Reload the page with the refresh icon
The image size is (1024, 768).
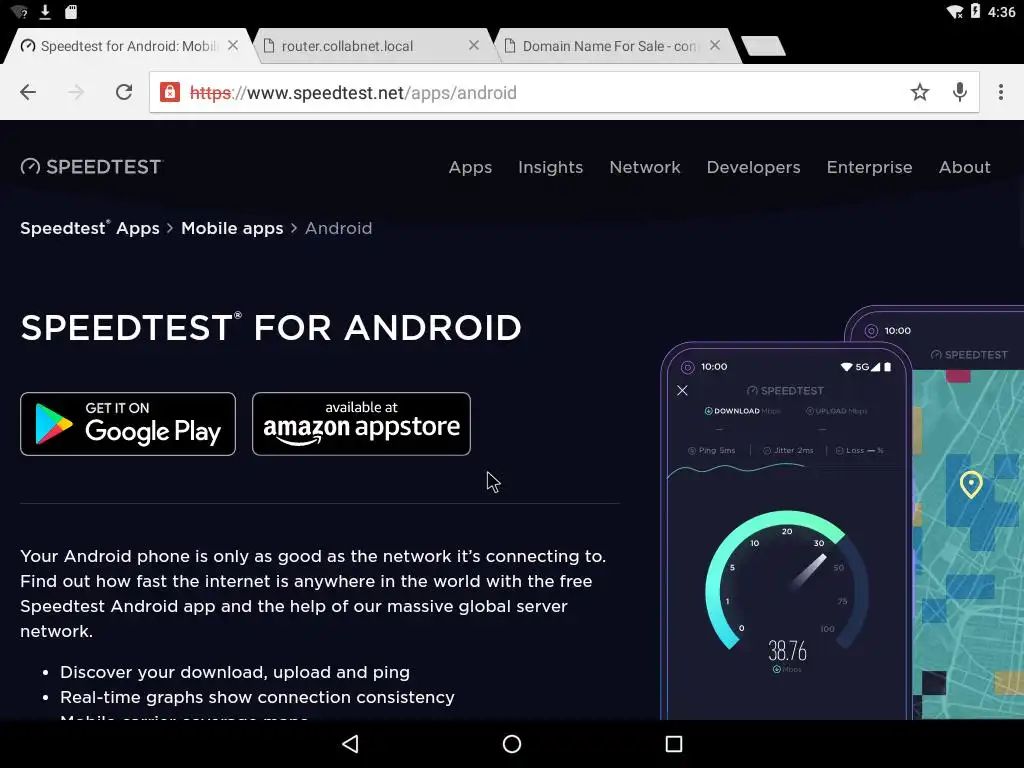point(124,92)
